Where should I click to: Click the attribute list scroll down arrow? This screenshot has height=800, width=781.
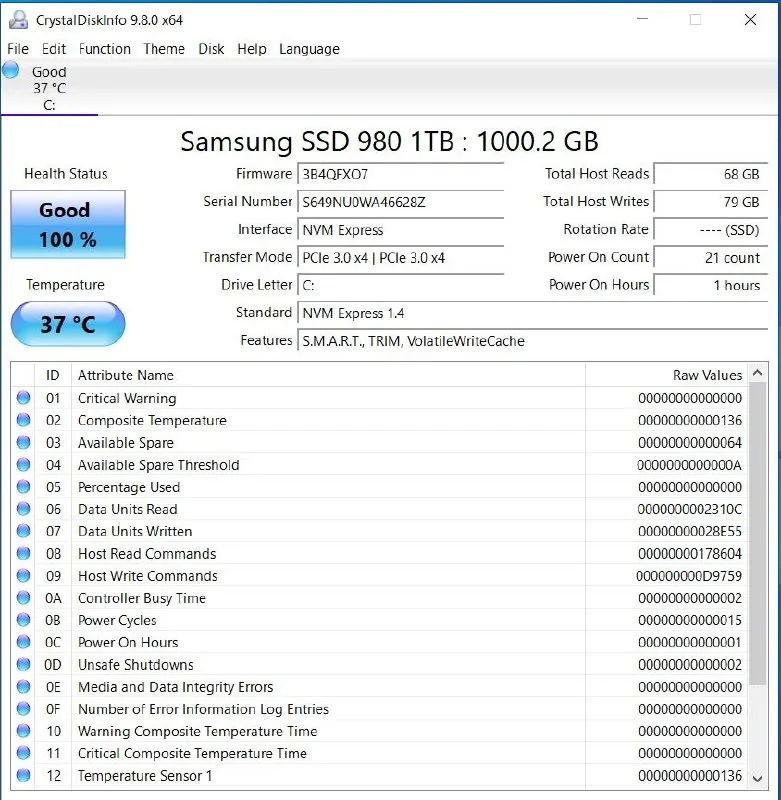pyautogui.click(x=758, y=779)
